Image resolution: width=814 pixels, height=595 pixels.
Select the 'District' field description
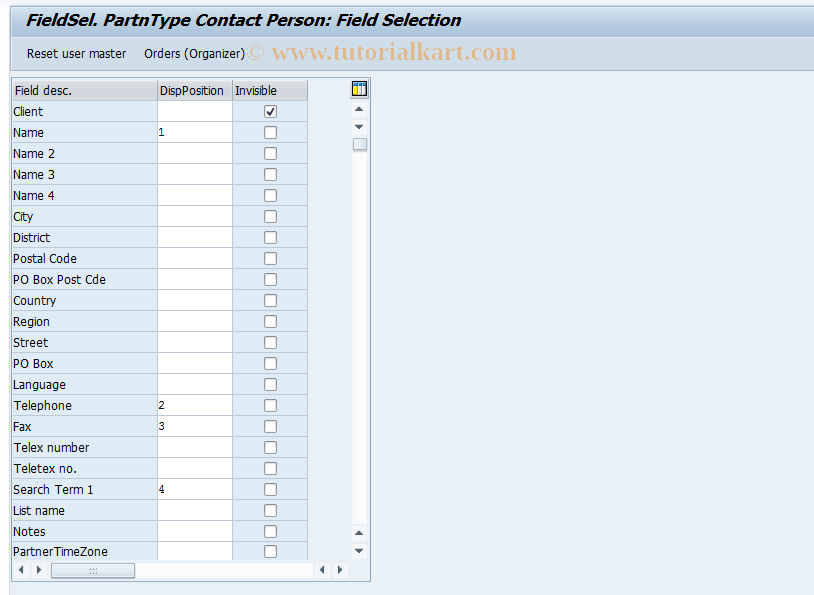(x=32, y=238)
